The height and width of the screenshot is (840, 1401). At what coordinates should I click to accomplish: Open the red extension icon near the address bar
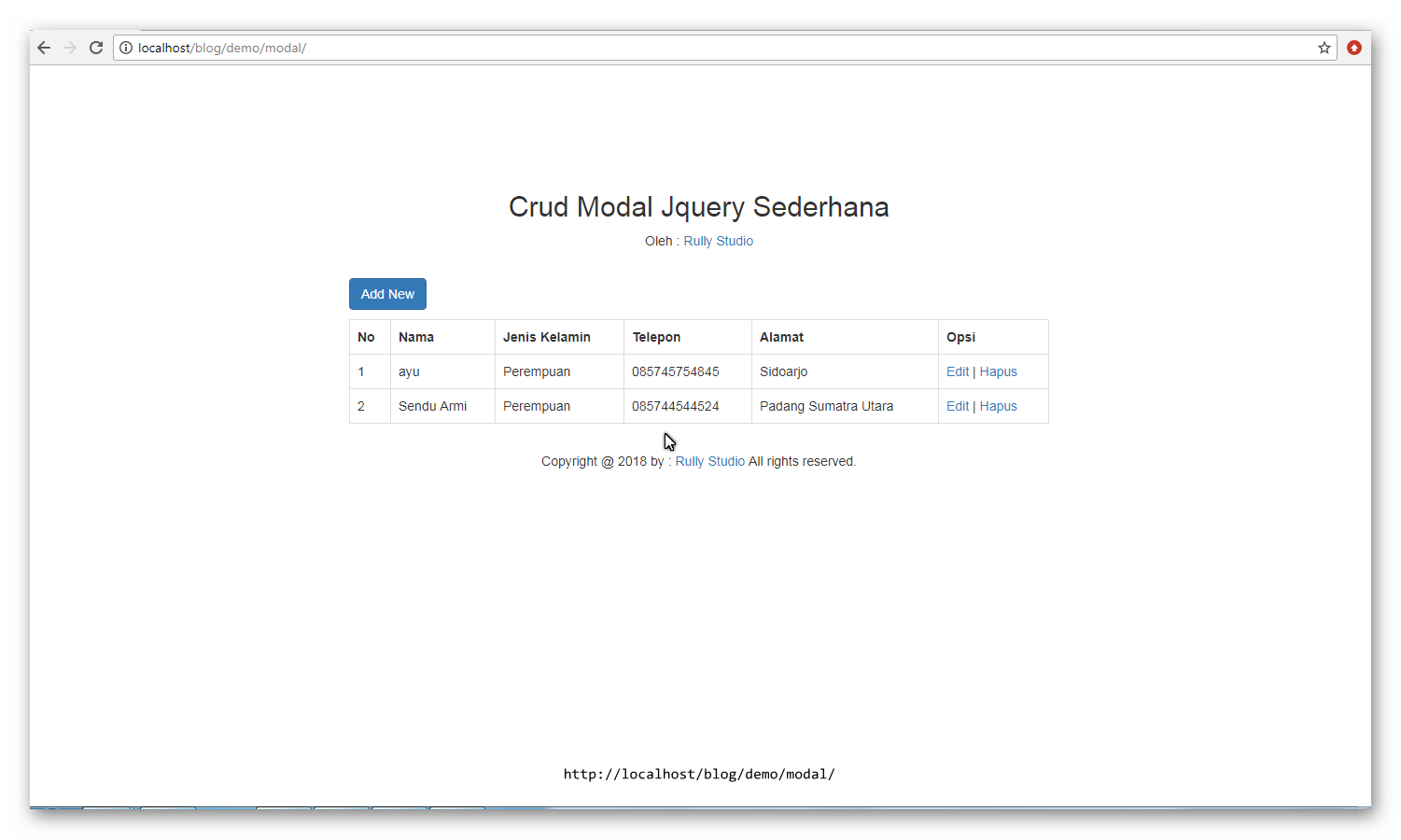pos(1354,48)
